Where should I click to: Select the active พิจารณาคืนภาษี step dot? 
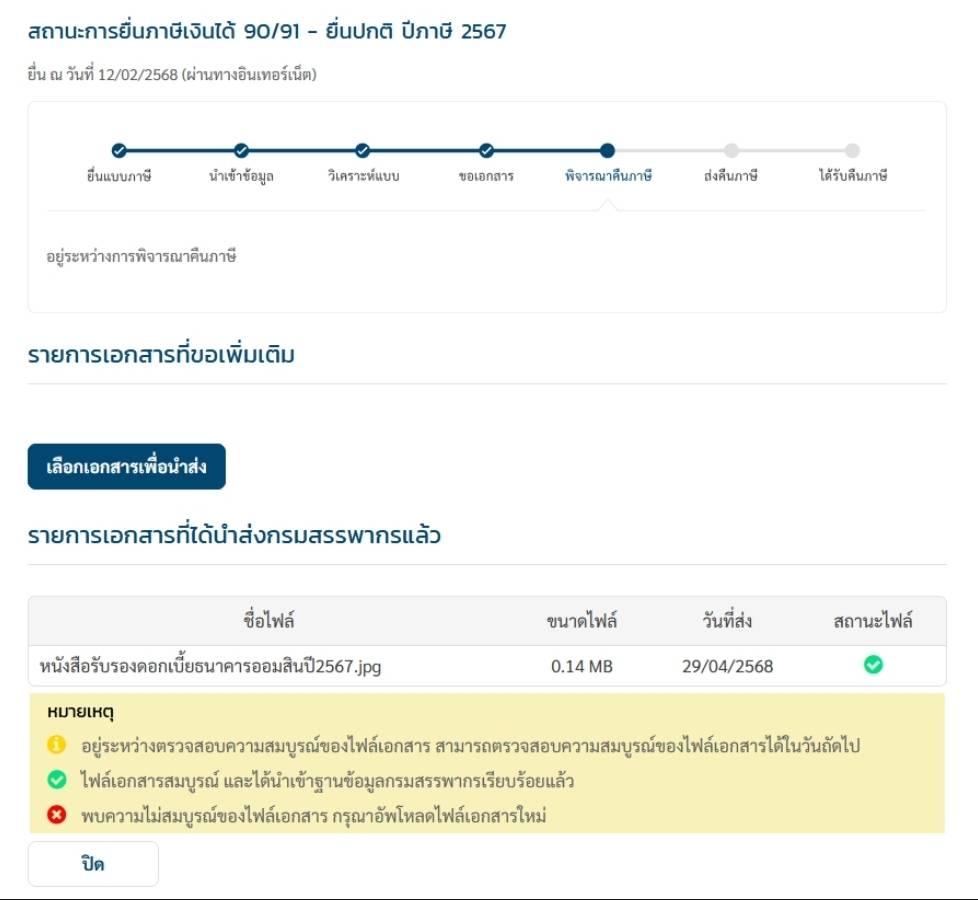click(608, 150)
